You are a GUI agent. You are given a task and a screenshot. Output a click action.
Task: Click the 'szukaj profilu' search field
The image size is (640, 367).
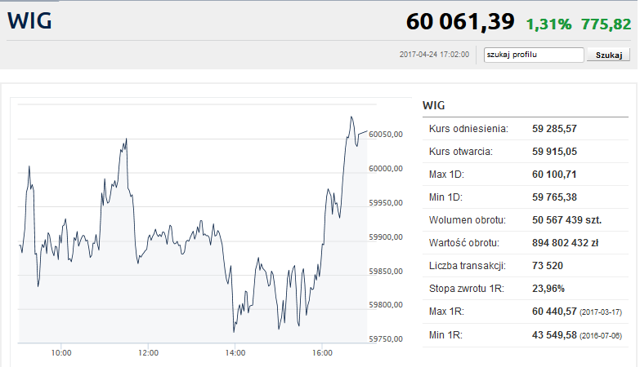[x=534, y=55]
